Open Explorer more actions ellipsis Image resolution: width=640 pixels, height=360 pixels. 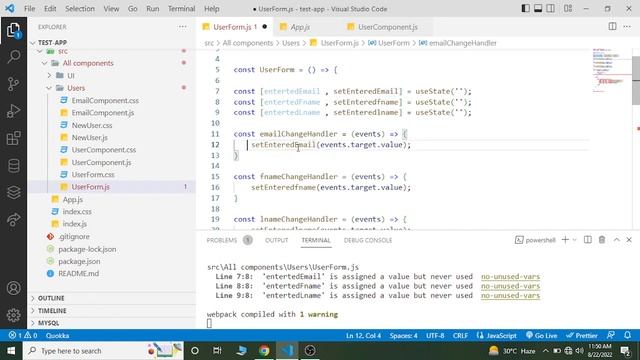point(182,27)
